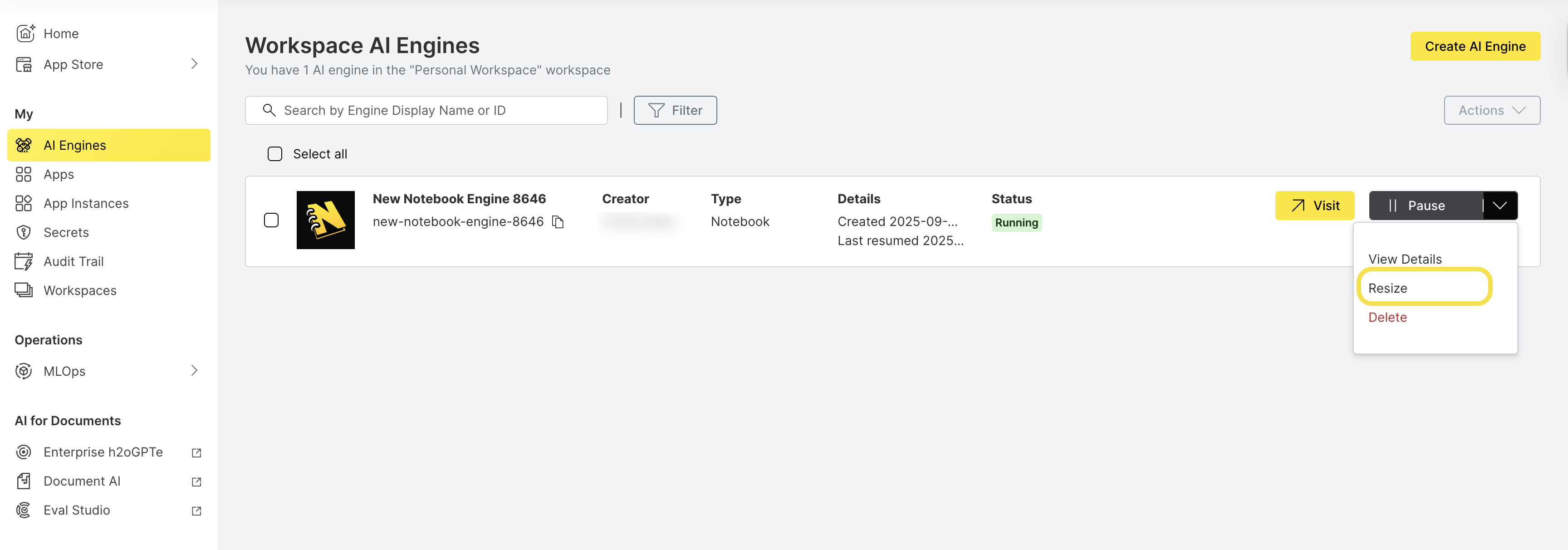Select View Details from the menu
Viewport: 1568px width, 550px height.
(1404, 258)
